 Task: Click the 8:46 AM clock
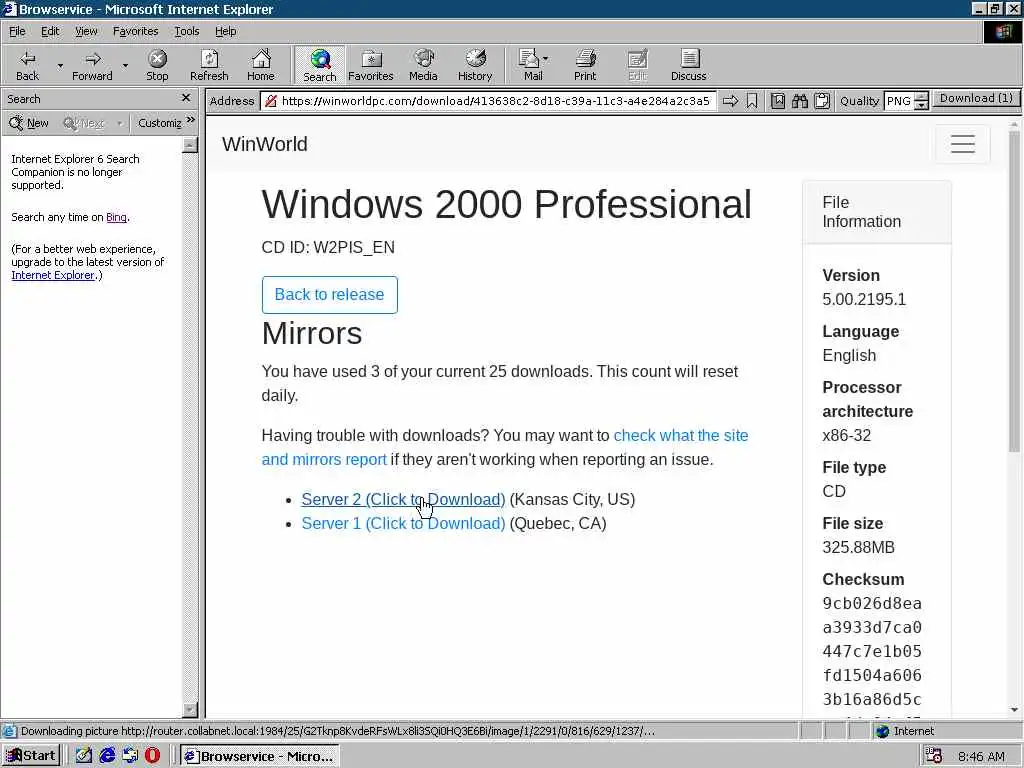[981, 756]
